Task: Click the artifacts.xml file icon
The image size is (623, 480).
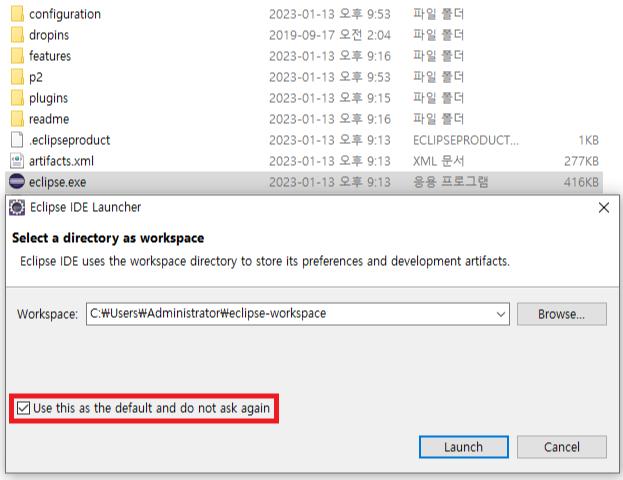Action: tap(17, 161)
